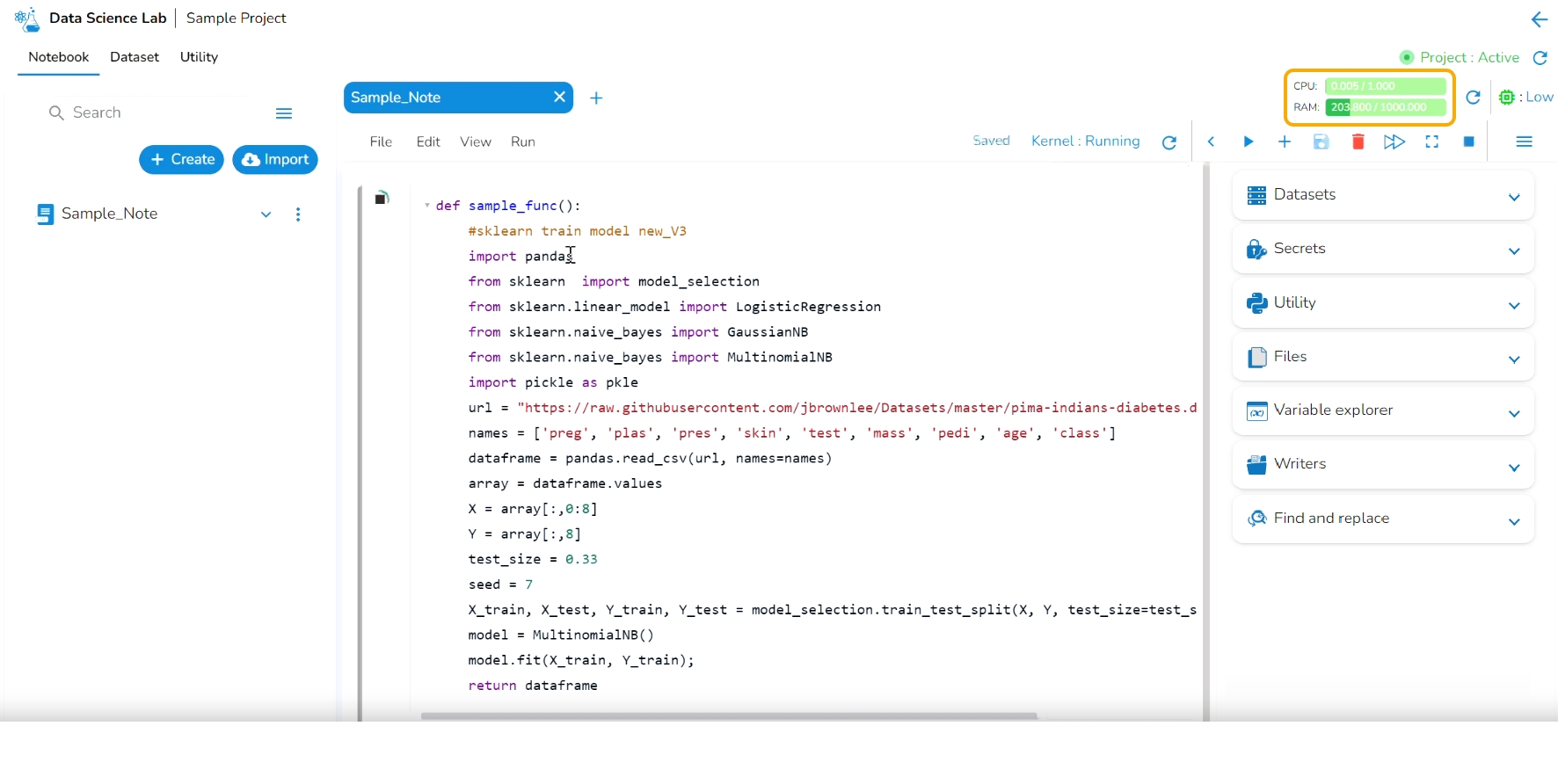Expand the Find and replace panel

1383,519
